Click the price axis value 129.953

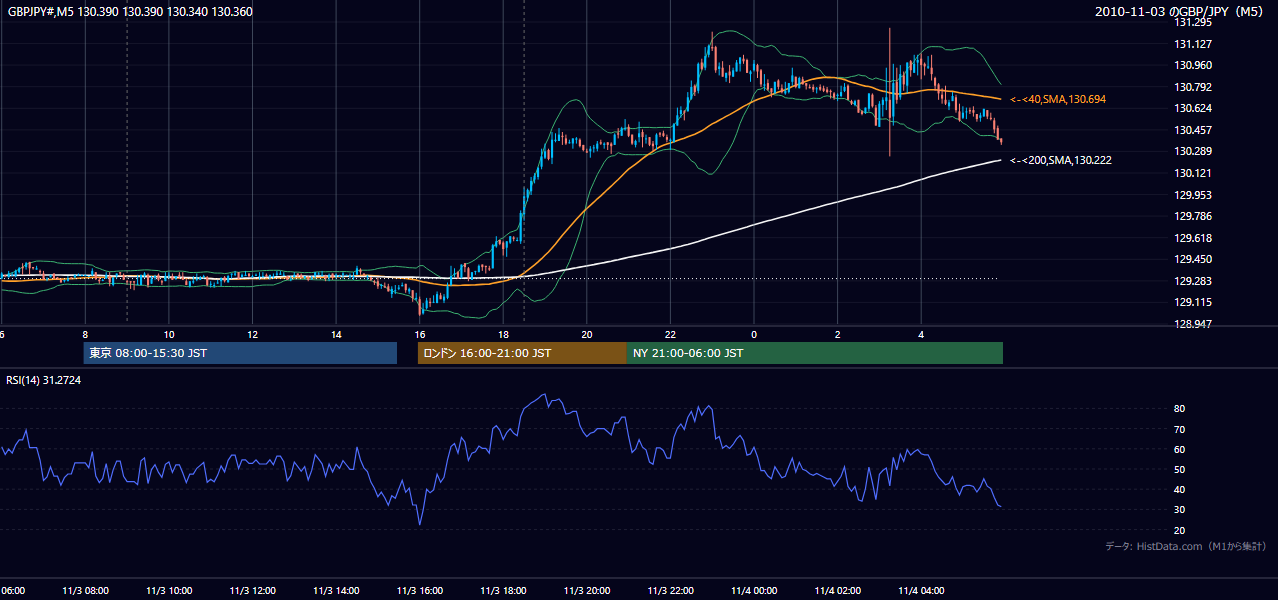(1192, 195)
